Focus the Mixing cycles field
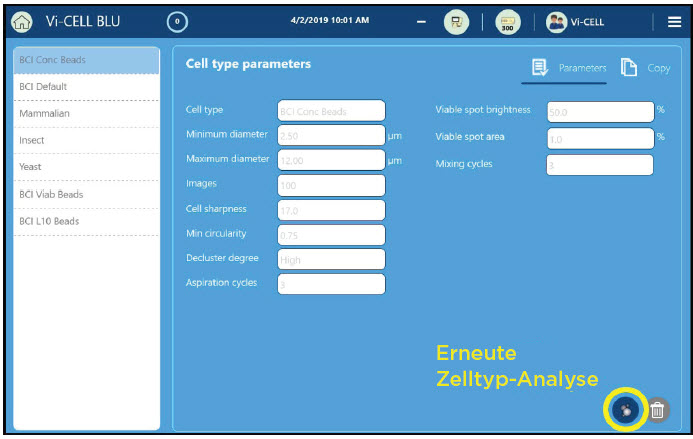The width and height of the screenshot is (693, 439). click(x=600, y=165)
